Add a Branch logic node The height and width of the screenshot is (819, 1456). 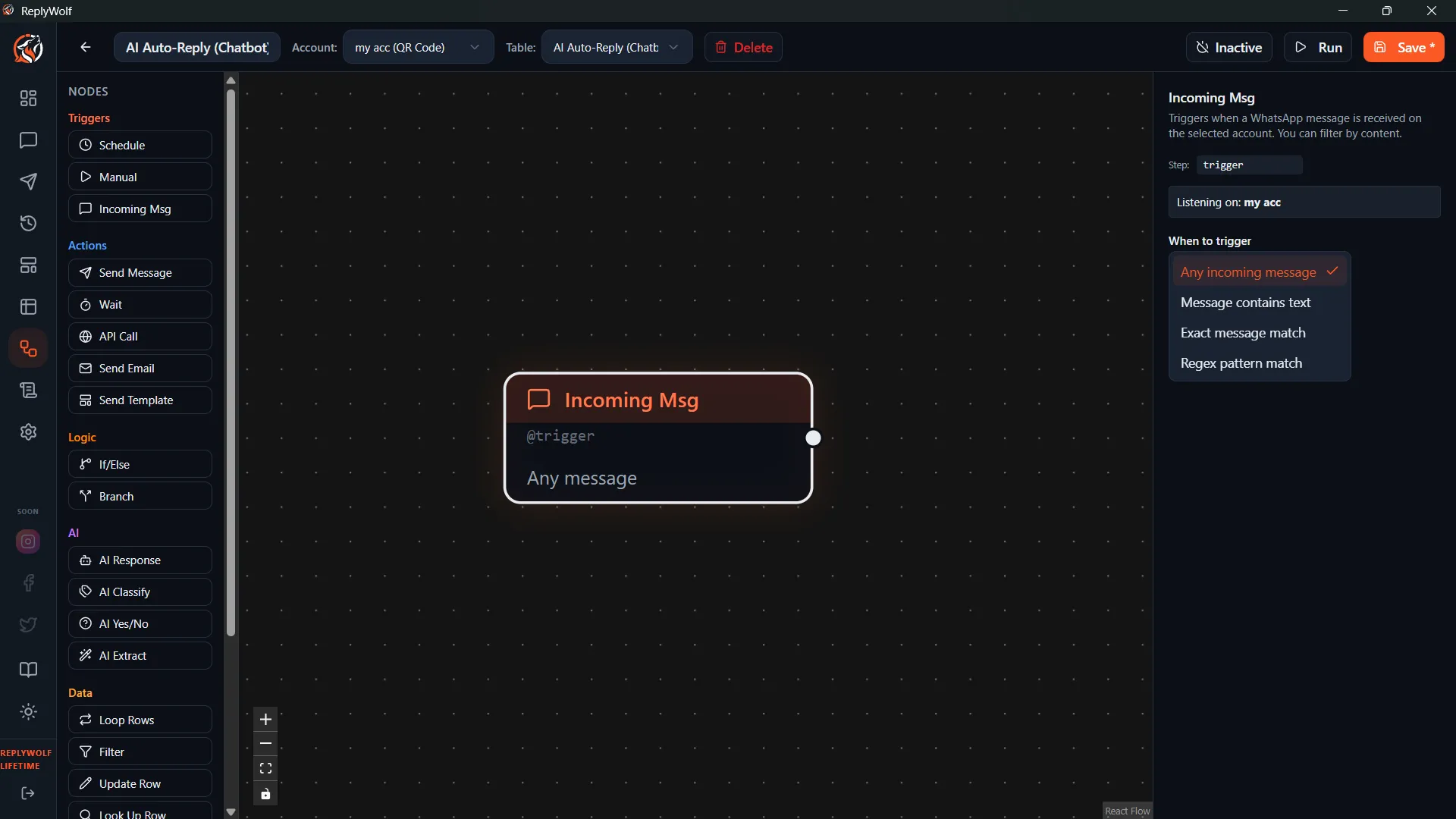[x=140, y=496]
